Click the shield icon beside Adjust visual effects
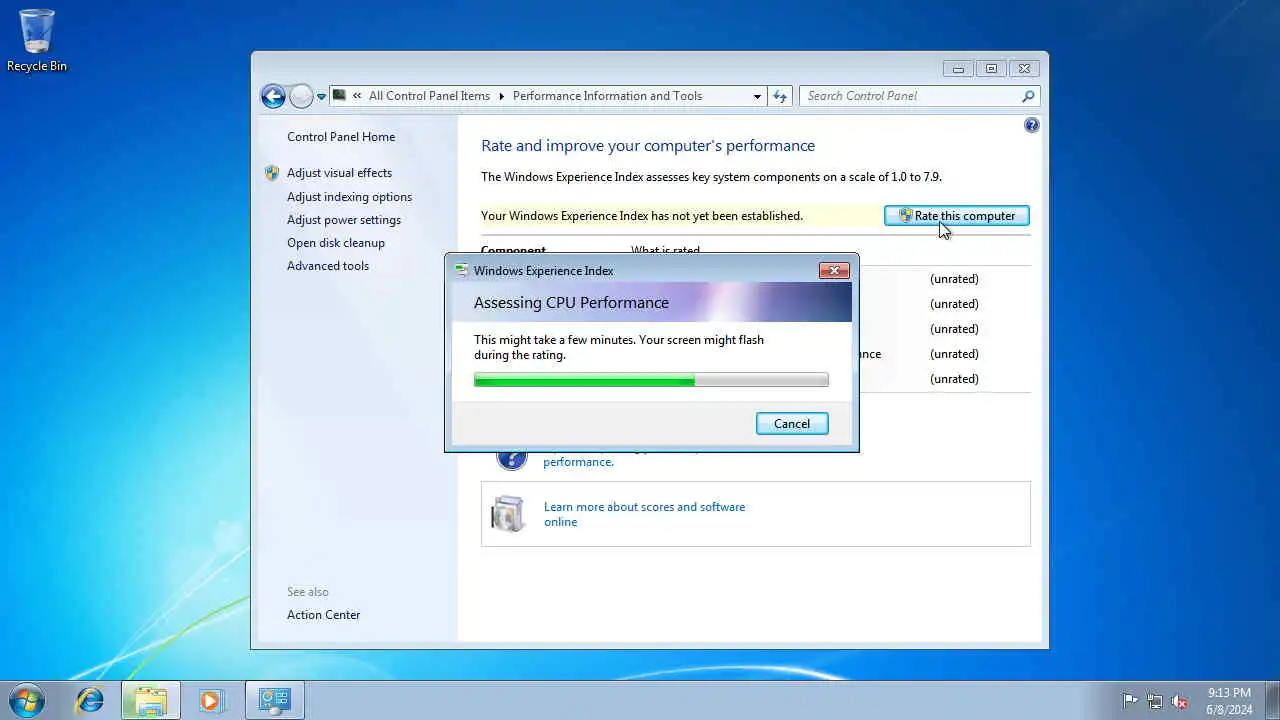Screen dimensions: 1280x720 click(x=272, y=173)
